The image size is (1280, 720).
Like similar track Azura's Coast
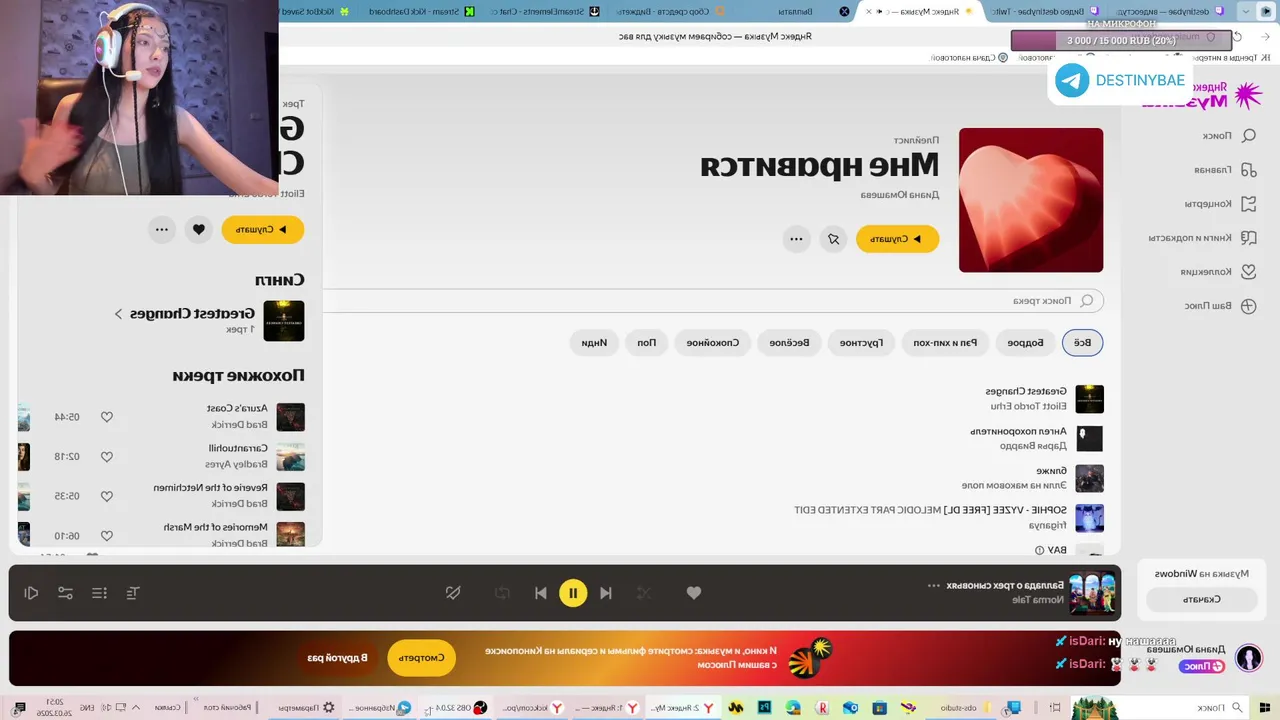coord(107,417)
